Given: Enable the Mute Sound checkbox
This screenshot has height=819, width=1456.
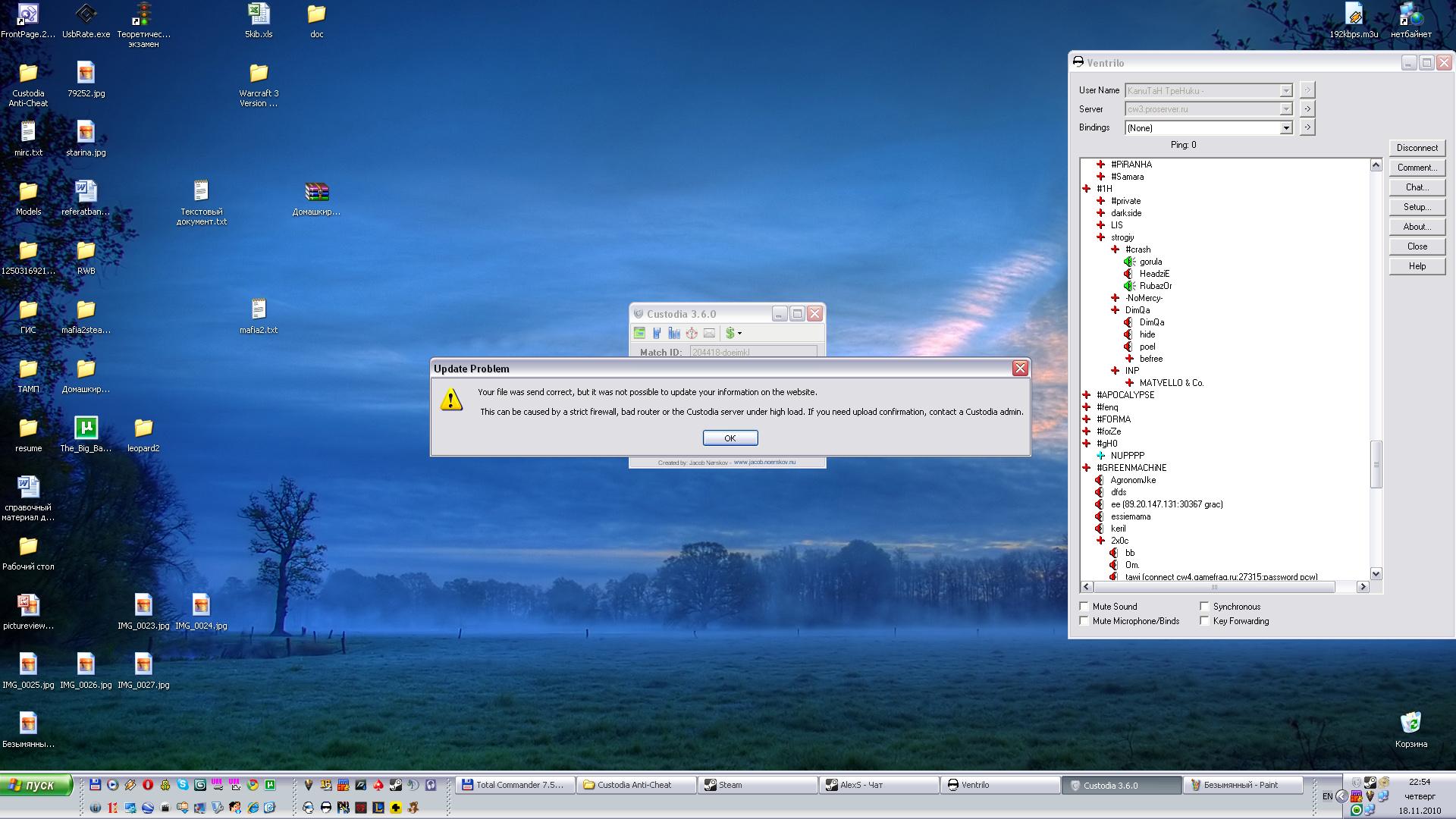Looking at the screenshot, I should 1084,607.
